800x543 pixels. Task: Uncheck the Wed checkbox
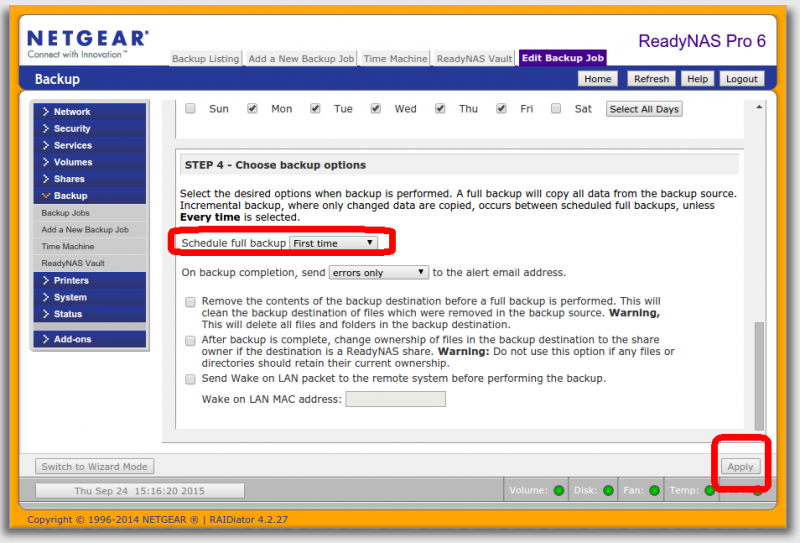376,109
